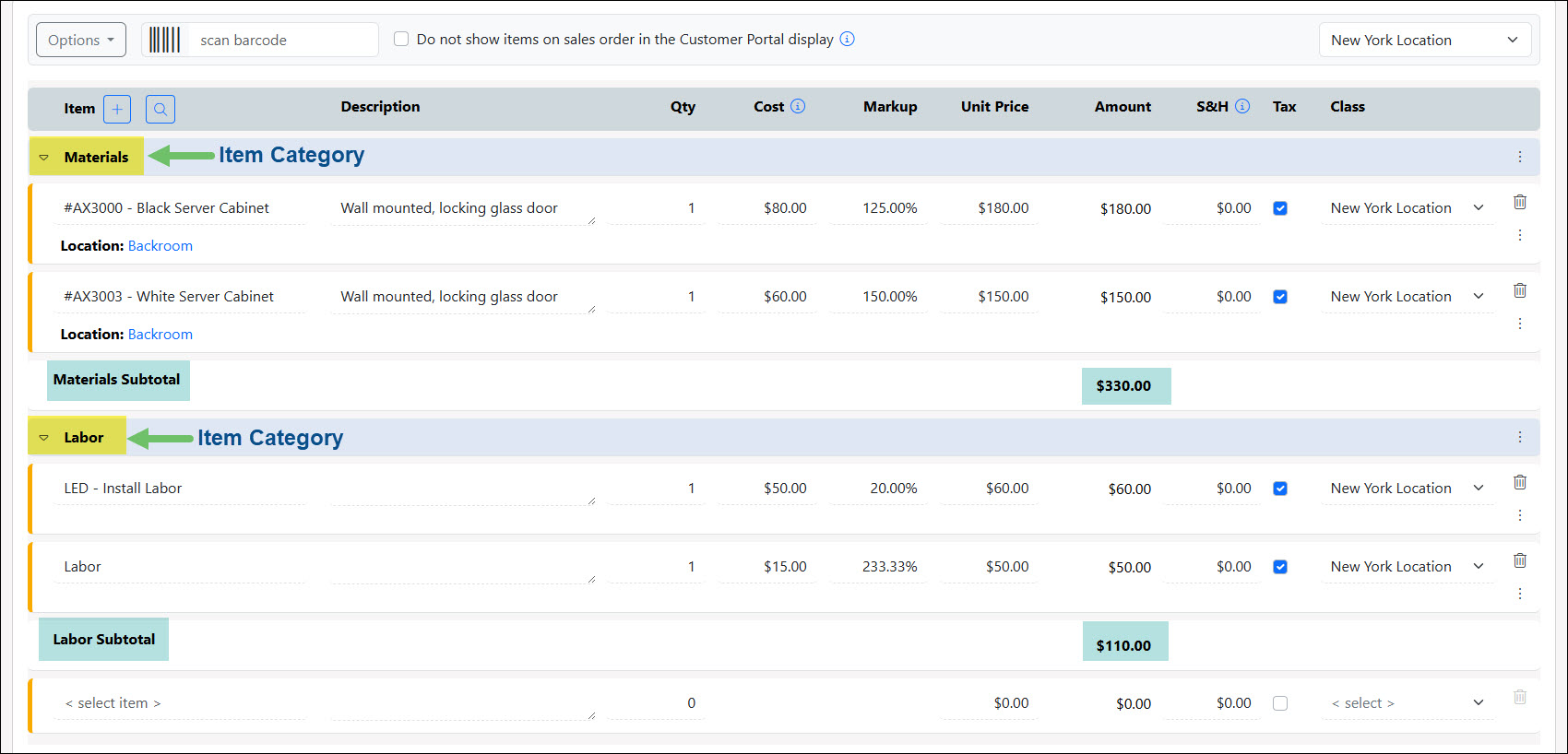Image resolution: width=1568 pixels, height=754 pixels.
Task: Click the $330.00 Materials subtotal amount
Action: 1125,386
